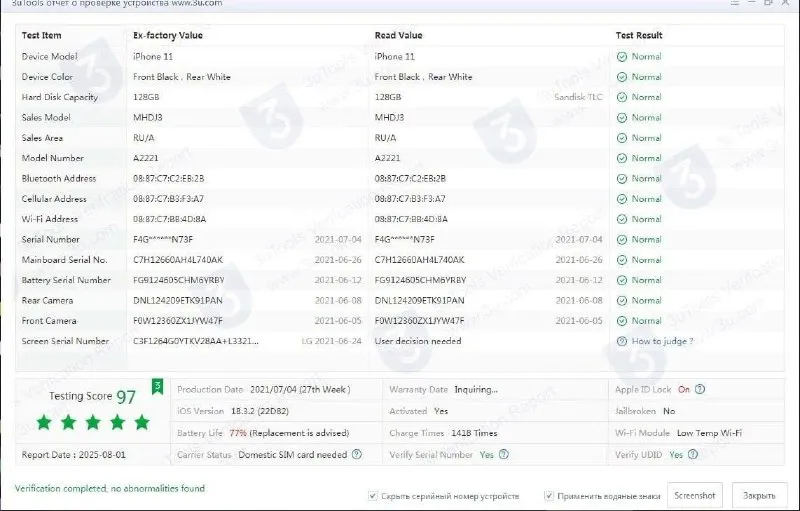
Task: Click iOS Version 18.3.2 (22D82)
Action: tap(260, 411)
